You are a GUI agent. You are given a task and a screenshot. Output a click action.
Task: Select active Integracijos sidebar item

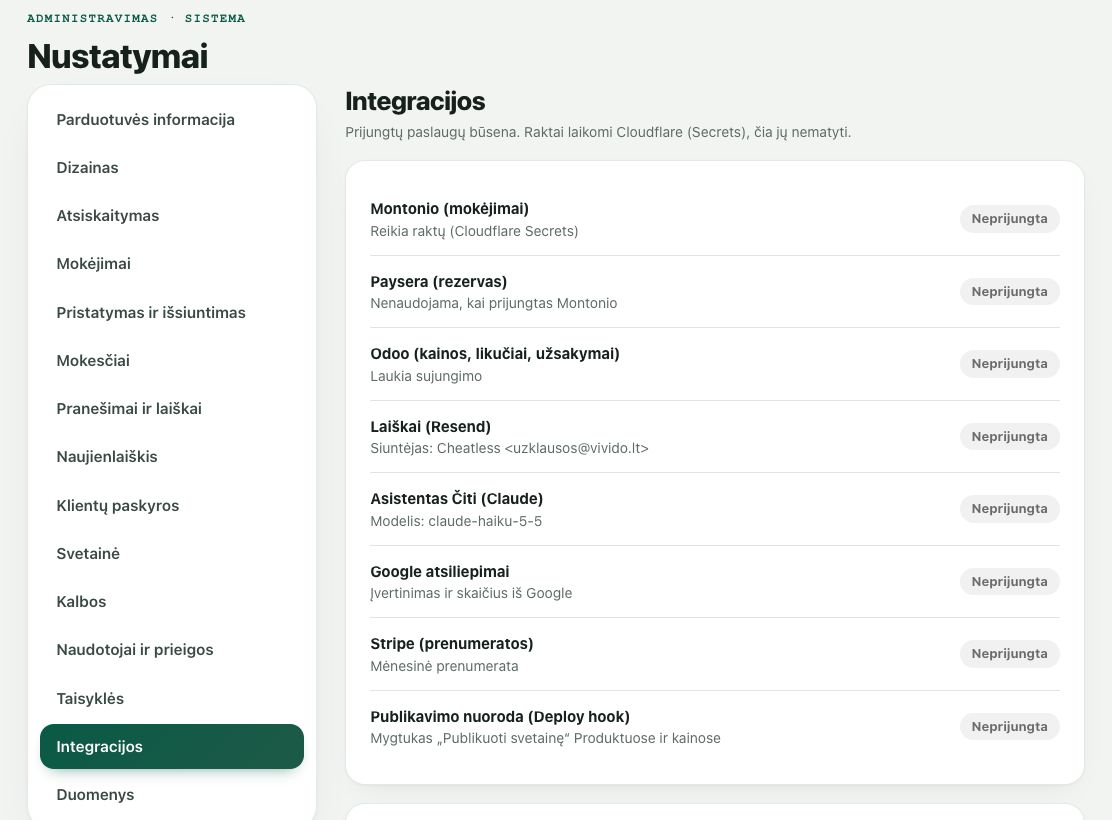(172, 746)
